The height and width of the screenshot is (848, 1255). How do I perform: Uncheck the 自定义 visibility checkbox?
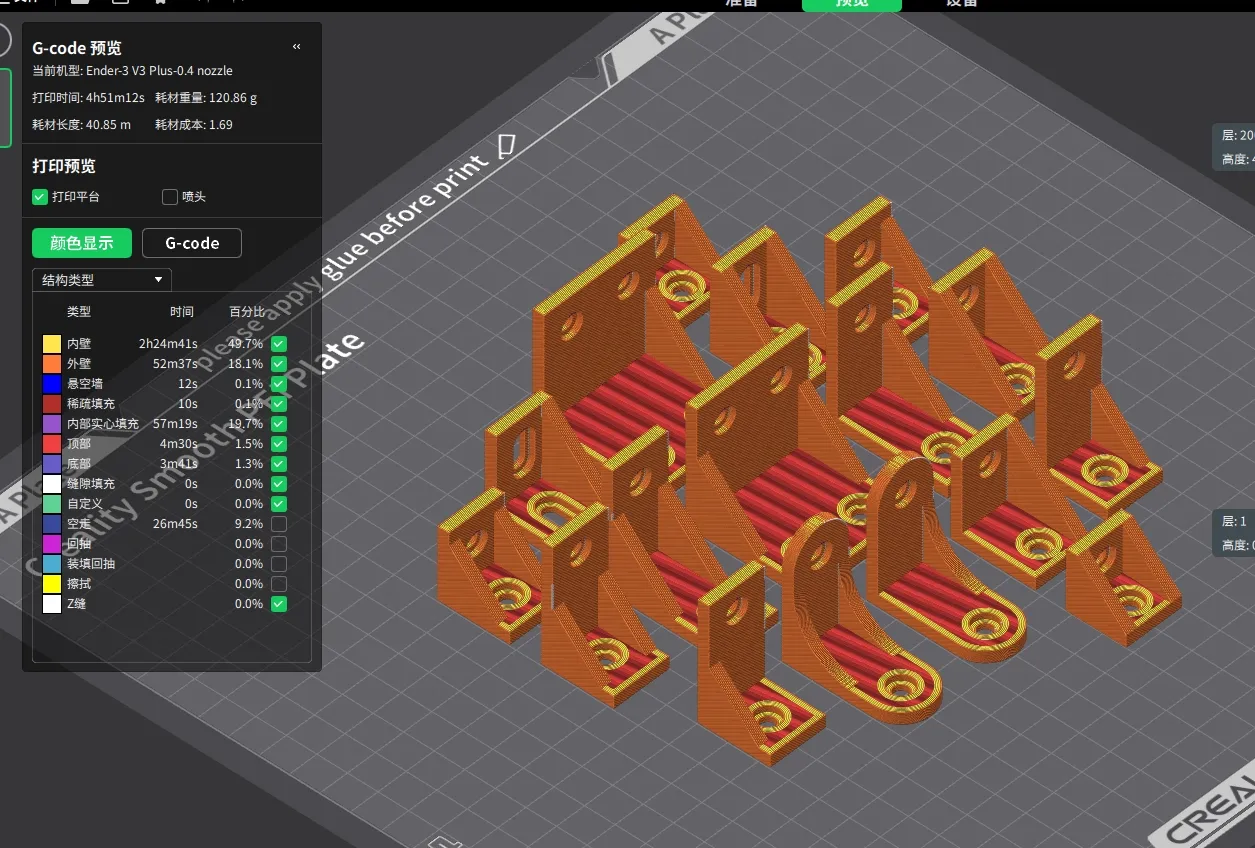coord(279,504)
